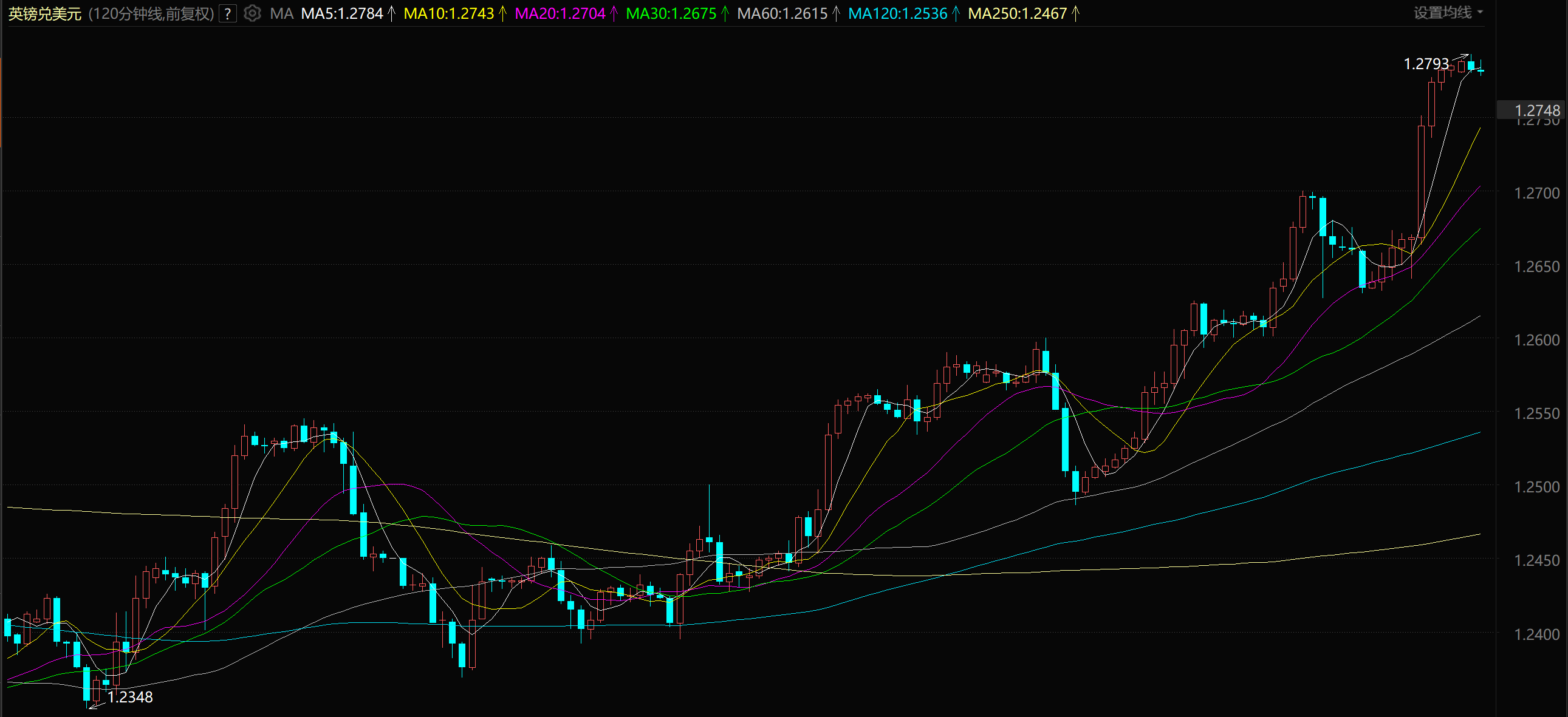The width and height of the screenshot is (1568, 717).
Task: Click the up arrow after MA250
Action: click(x=1075, y=13)
